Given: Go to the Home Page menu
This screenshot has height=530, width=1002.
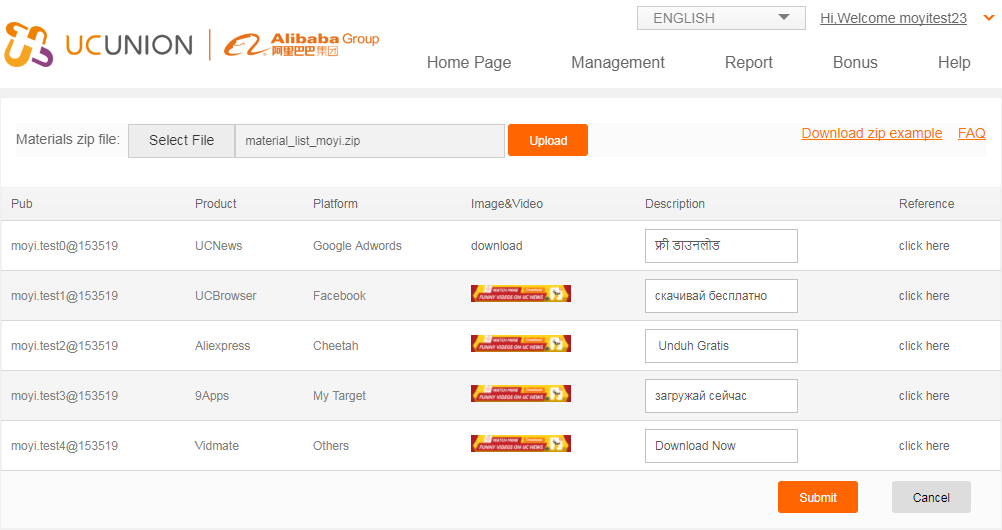Looking at the screenshot, I should click(x=469, y=62).
